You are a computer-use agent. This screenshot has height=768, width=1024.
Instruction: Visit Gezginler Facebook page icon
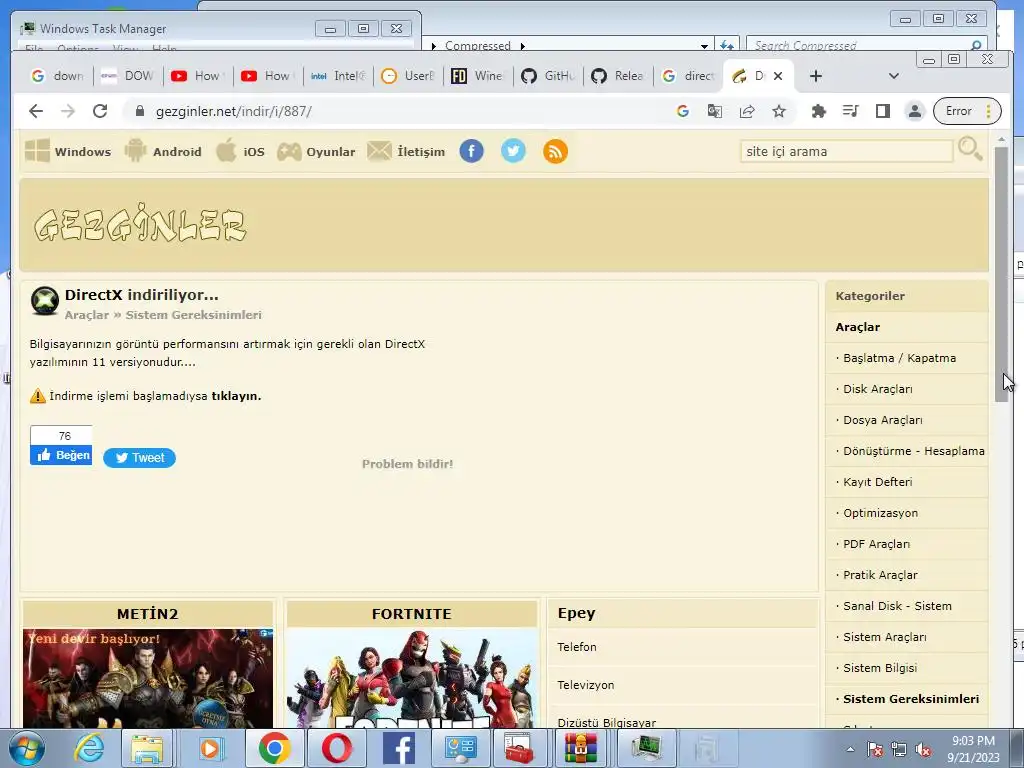click(x=472, y=152)
